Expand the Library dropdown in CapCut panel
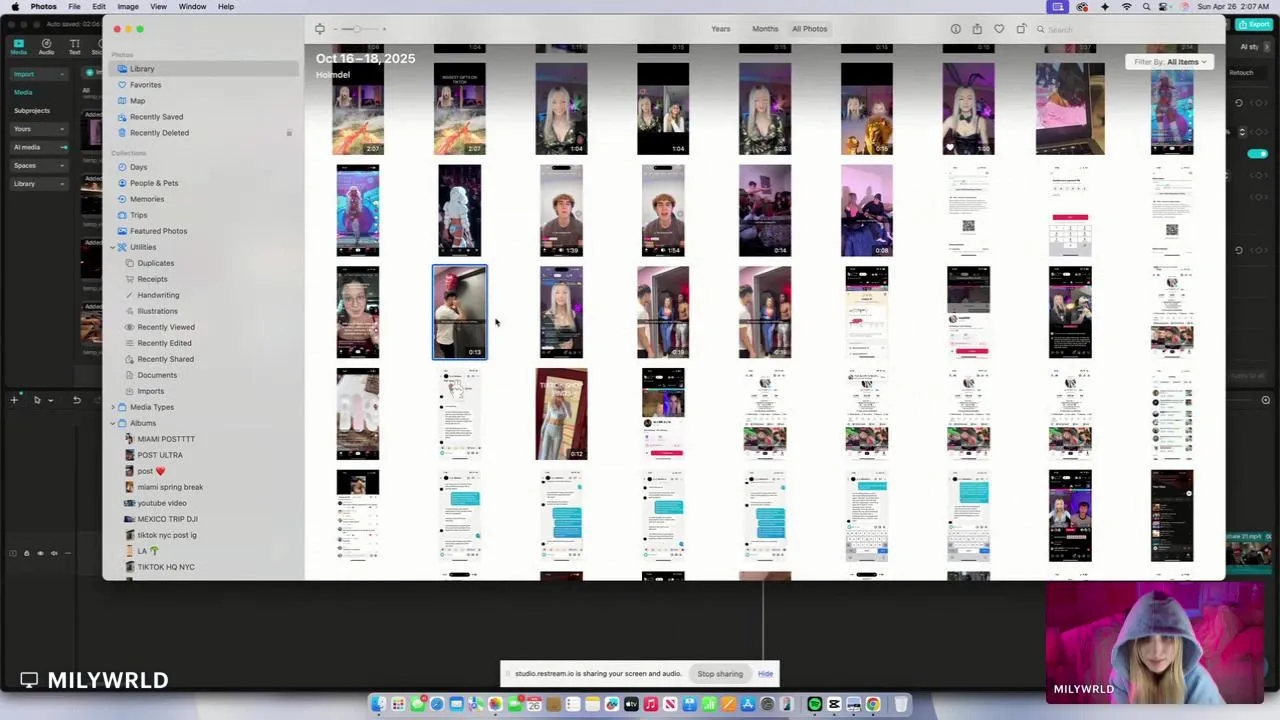 (x=38, y=184)
